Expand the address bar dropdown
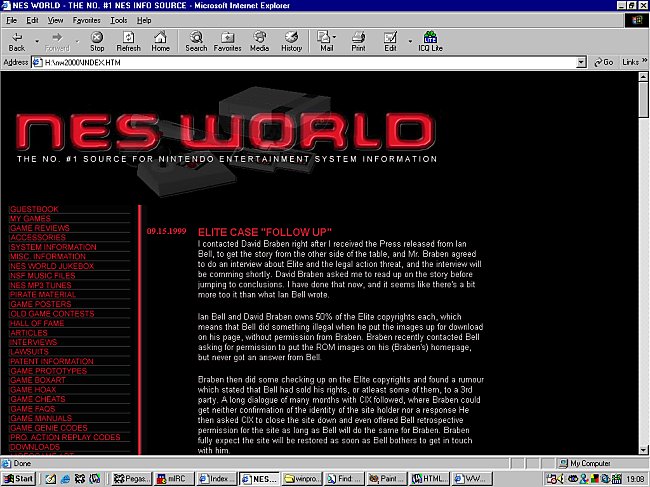 tap(580, 62)
